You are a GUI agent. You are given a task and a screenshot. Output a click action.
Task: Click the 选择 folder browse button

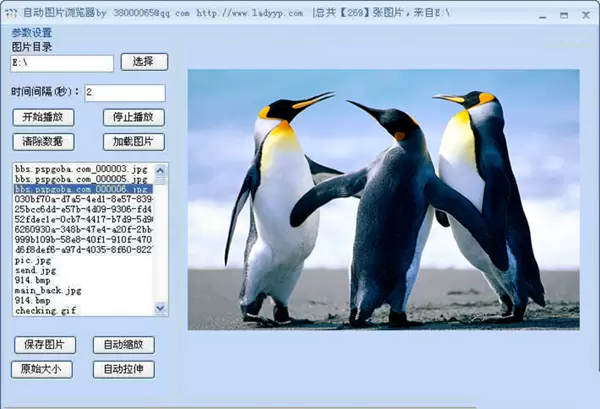(143, 62)
